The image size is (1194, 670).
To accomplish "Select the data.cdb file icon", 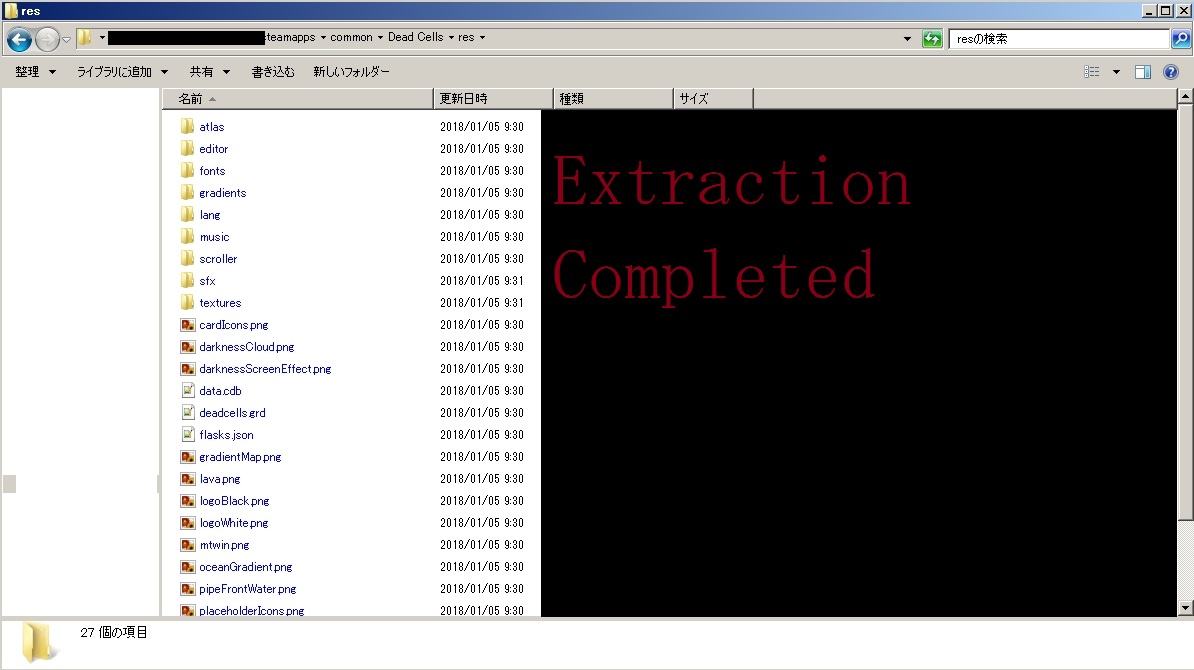I will (187, 391).
